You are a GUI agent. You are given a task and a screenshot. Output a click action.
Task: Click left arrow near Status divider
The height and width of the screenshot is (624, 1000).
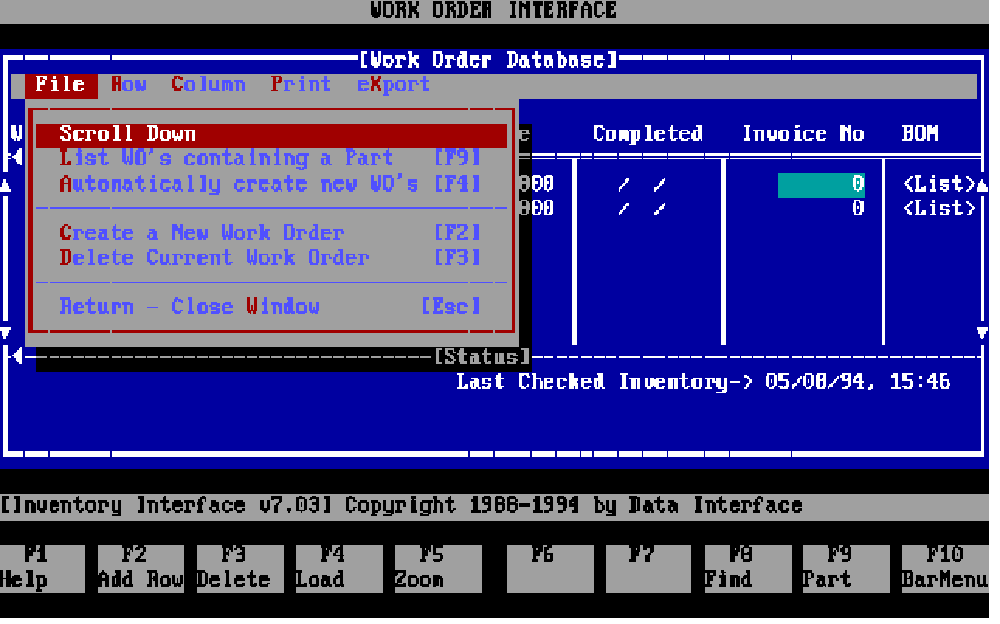[17, 356]
